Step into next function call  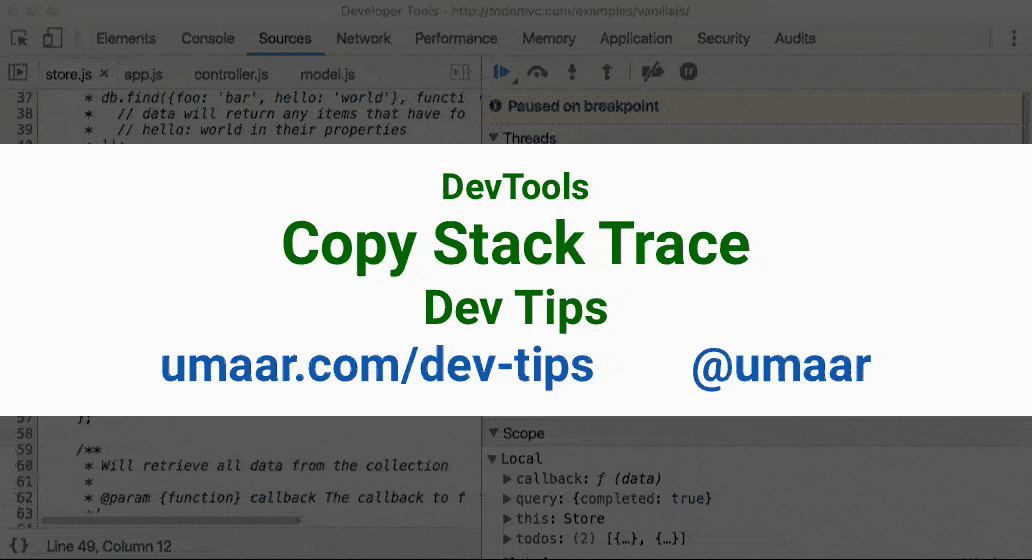(573, 72)
